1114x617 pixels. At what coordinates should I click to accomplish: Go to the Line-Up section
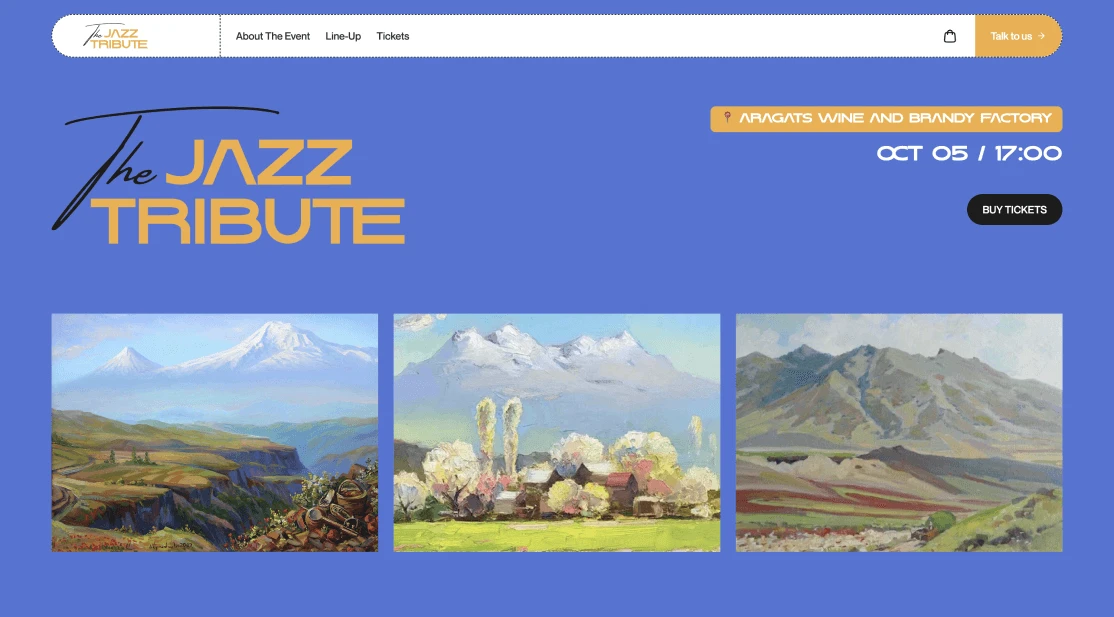tap(343, 36)
